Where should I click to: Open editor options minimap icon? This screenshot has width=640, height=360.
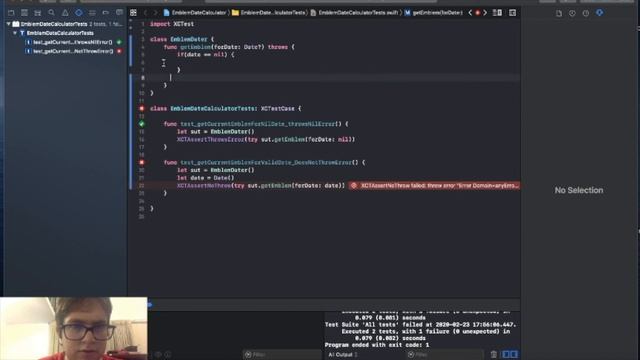(x=497, y=13)
